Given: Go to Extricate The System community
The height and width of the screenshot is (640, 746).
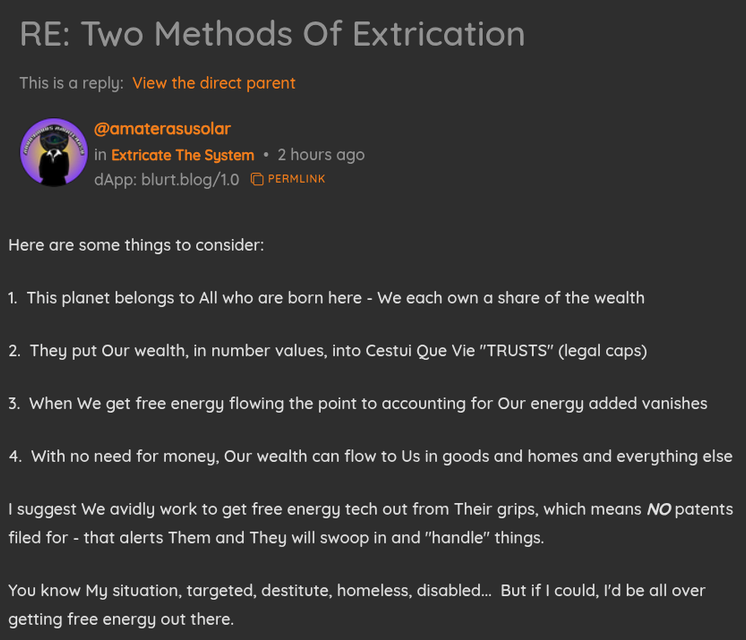Looking at the screenshot, I should pyautogui.click(x=183, y=155).
